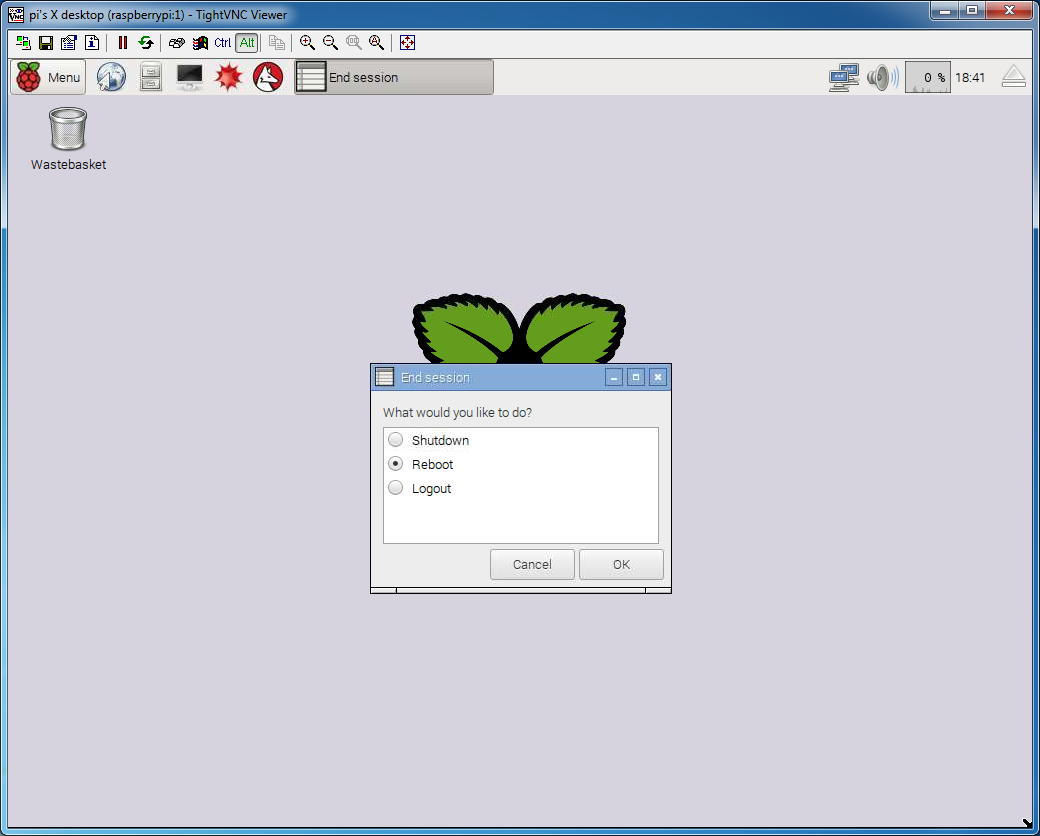Screen dimensions: 1040x836
Task: Click the CPU usage monitor 0 %
Action: point(928,78)
